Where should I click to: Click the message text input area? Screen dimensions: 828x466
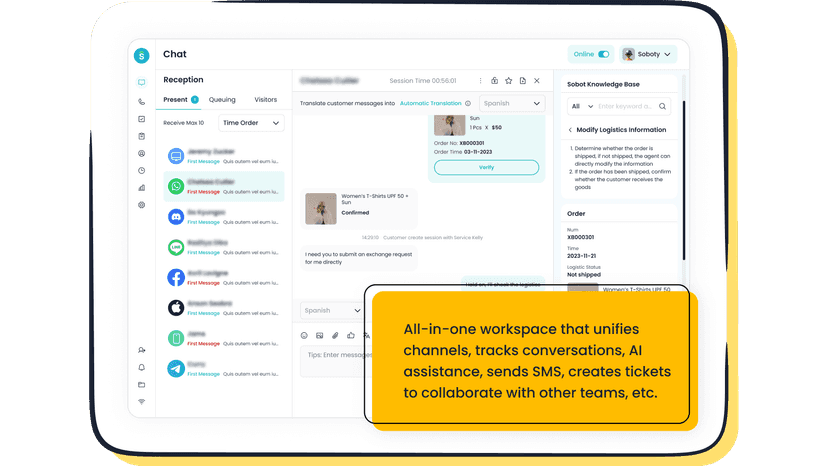(x=336, y=361)
